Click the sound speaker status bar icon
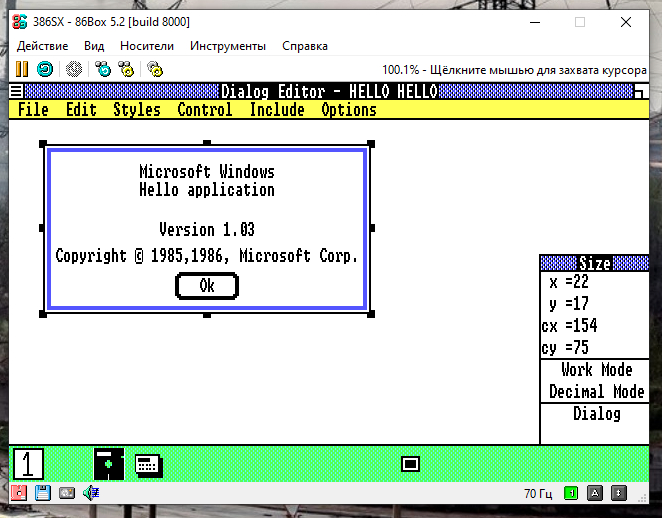Image resolution: width=662 pixels, height=518 pixels. (91, 493)
